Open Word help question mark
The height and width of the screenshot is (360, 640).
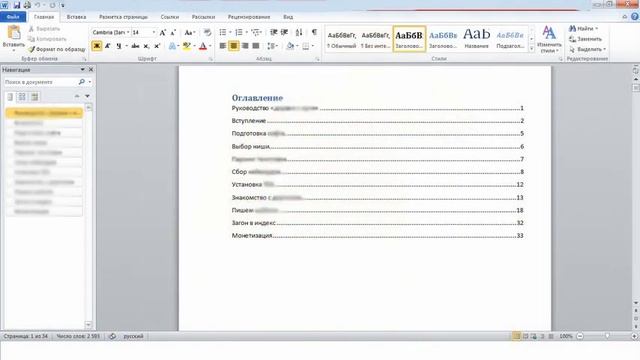pyautogui.click(x=634, y=17)
